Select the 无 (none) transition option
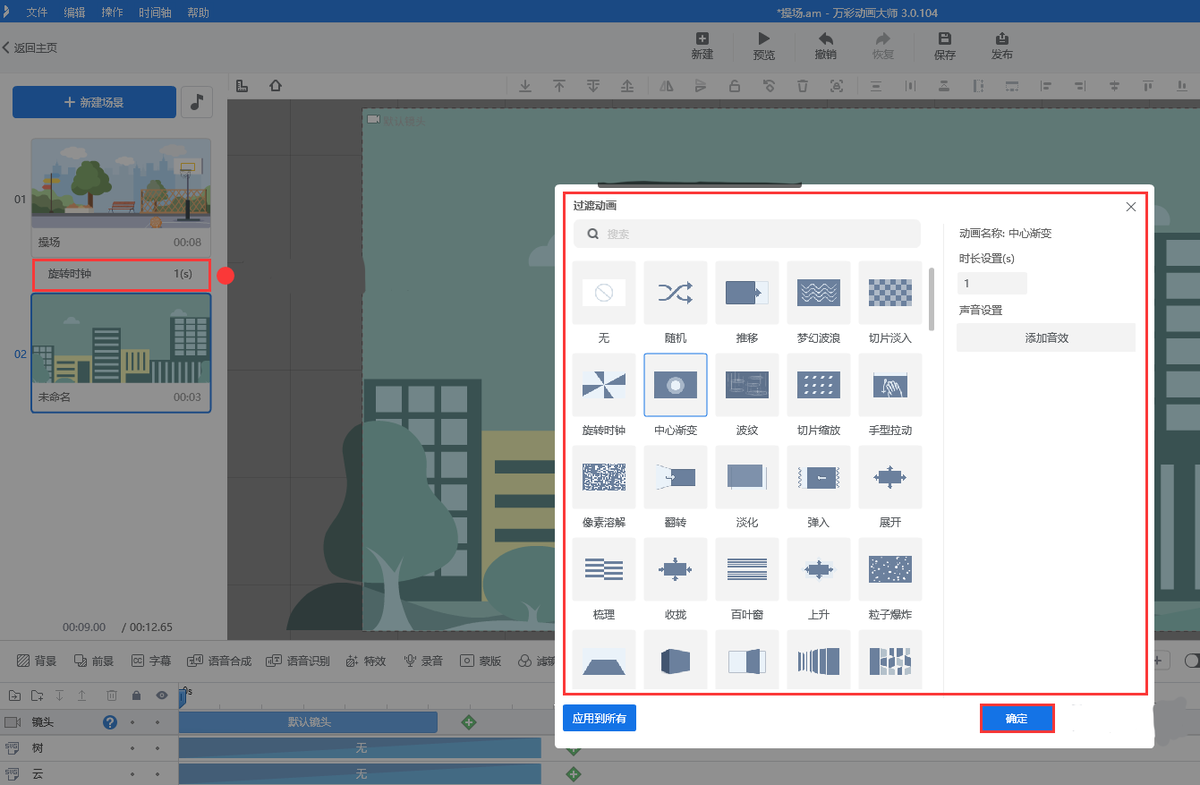This screenshot has width=1200, height=785. click(x=604, y=293)
